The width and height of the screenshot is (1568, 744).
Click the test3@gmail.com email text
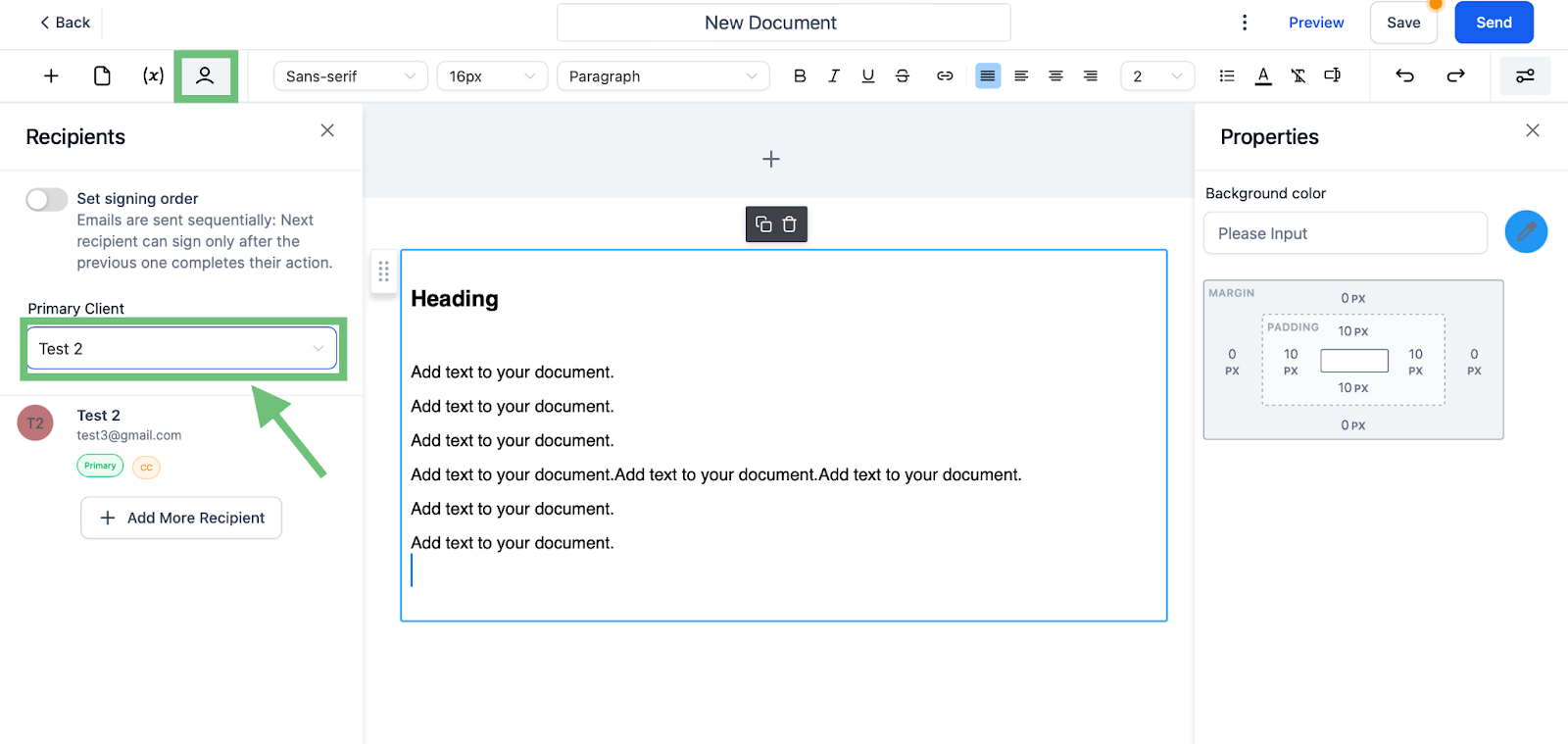[x=129, y=435]
